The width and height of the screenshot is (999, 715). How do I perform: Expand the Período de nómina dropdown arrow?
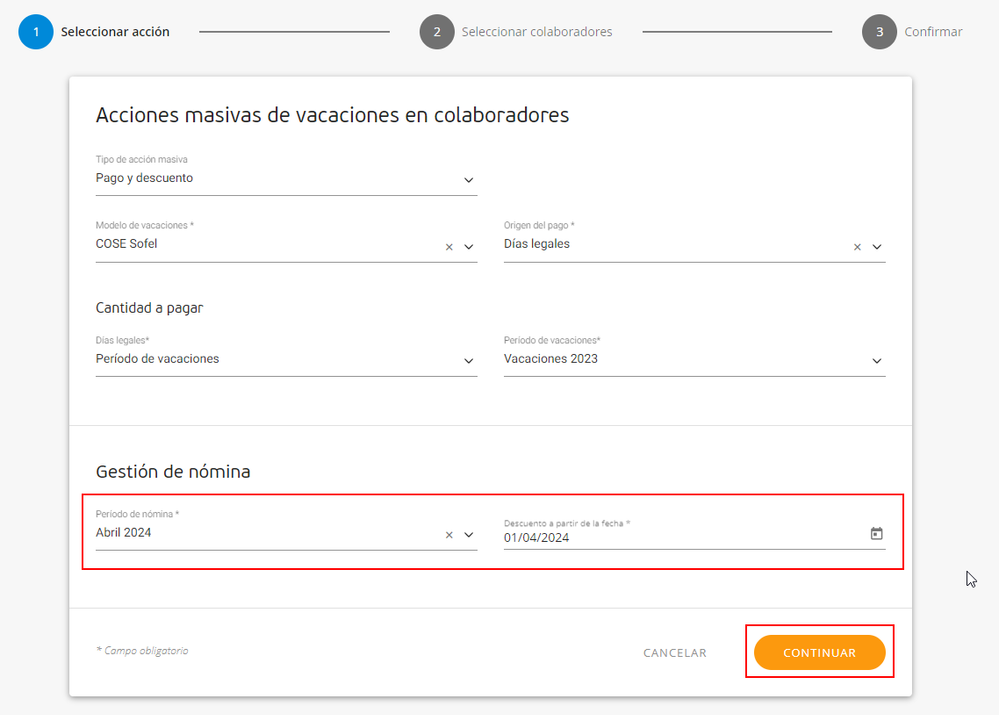[x=469, y=535]
